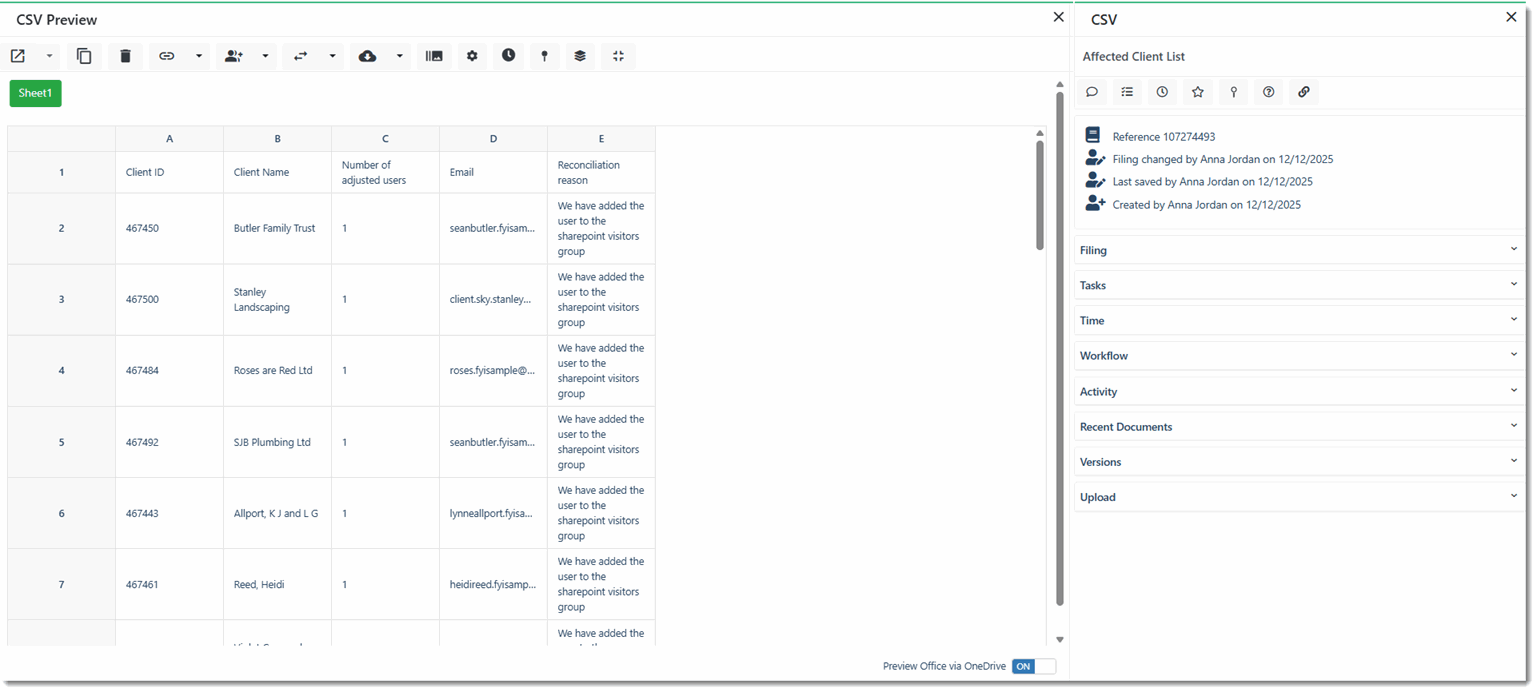Click Reed, Heidi cell

click(x=277, y=584)
